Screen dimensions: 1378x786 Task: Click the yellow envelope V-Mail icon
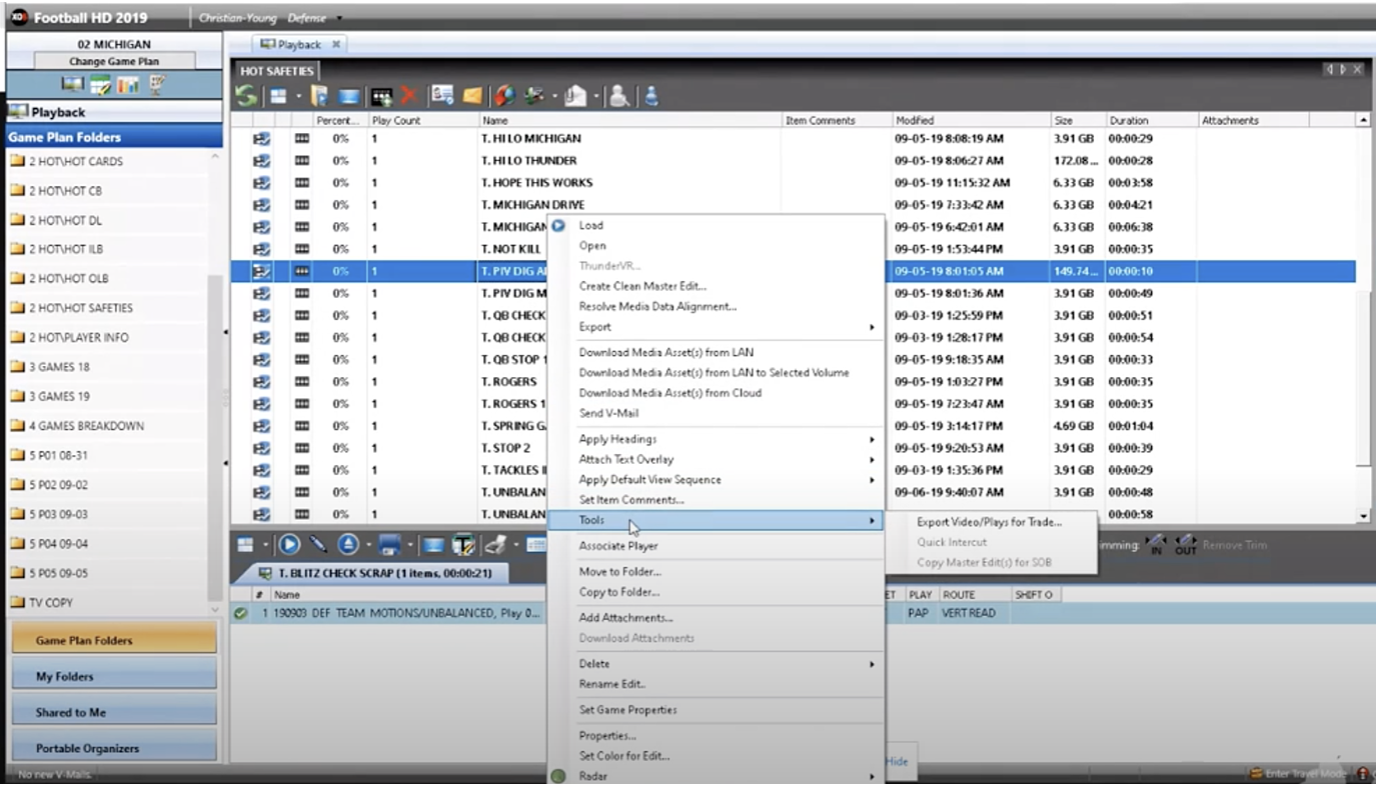(x=472, y=96)
